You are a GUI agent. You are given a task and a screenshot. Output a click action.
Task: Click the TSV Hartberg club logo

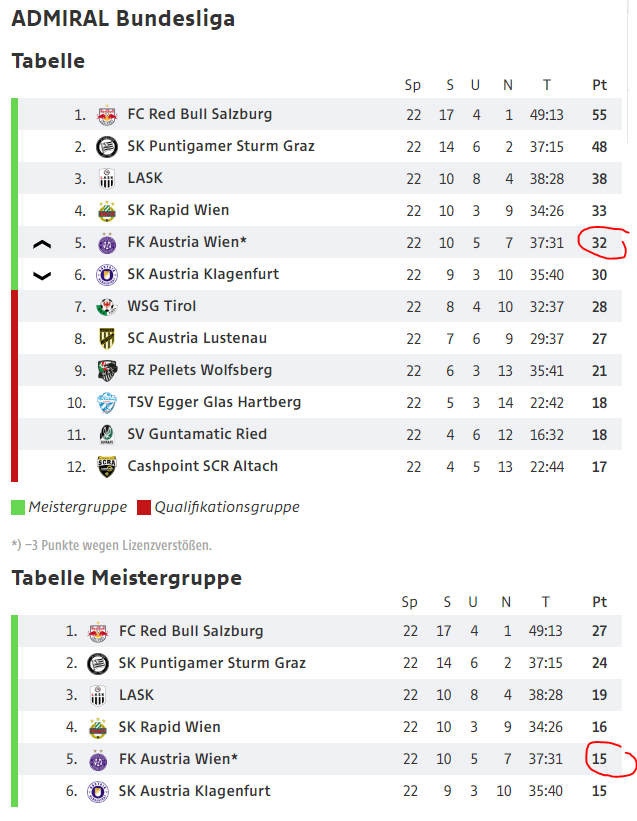pos(107,402)
